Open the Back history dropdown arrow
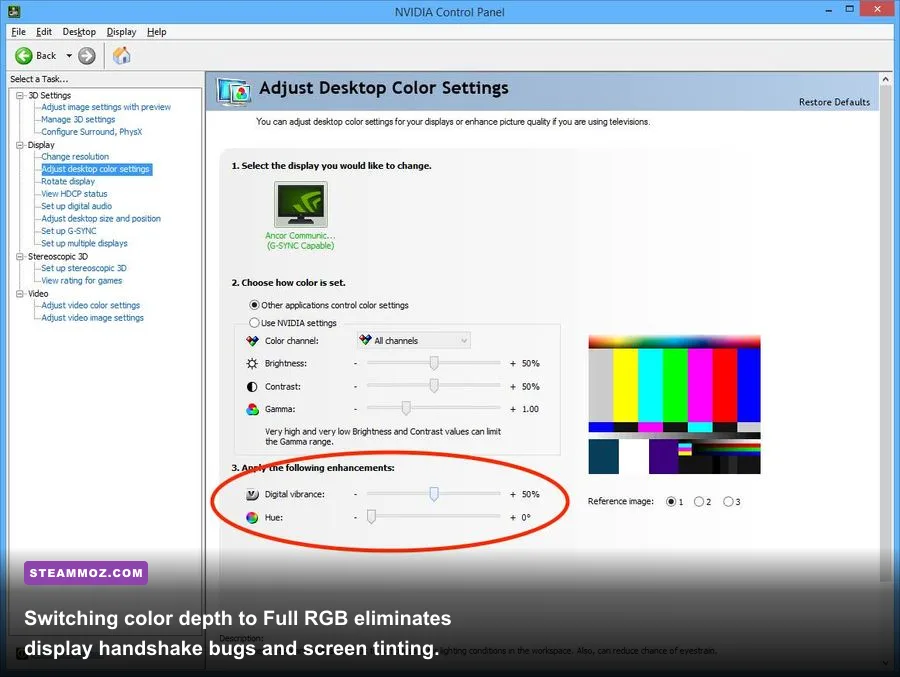This screenshot has height=677, width=900. tap(69, 56)
